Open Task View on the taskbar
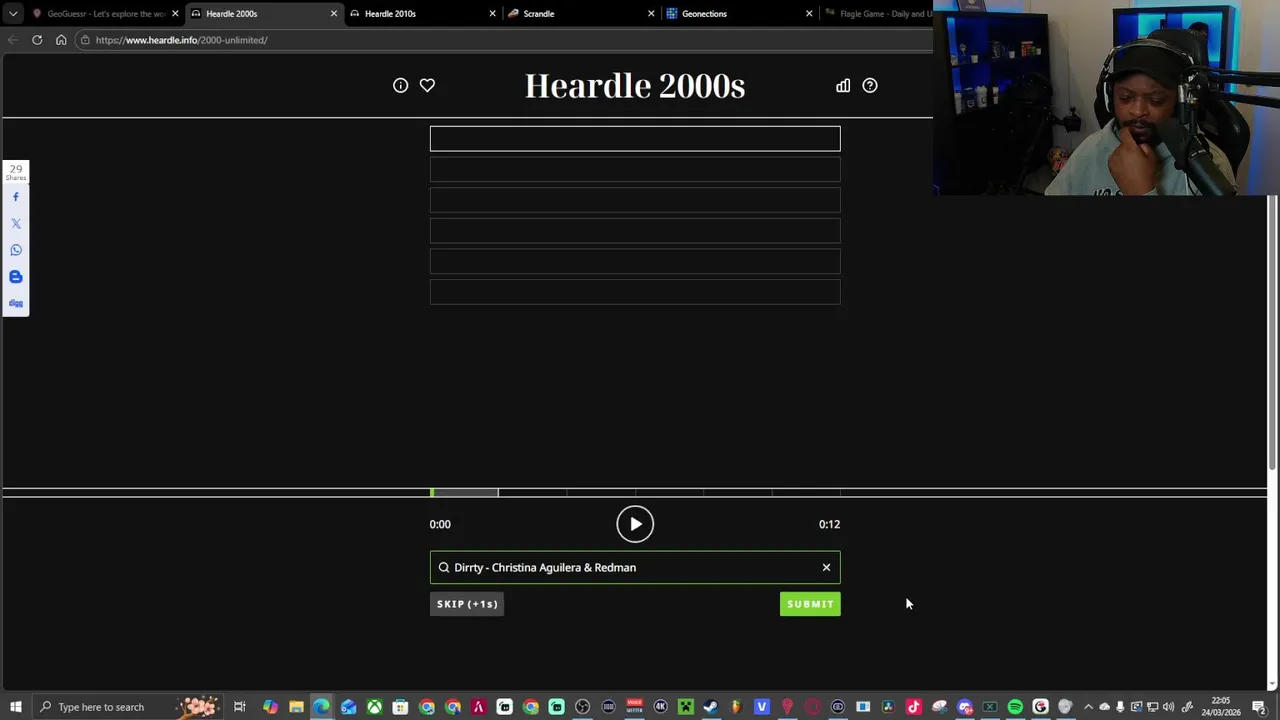The image size is (1280, 720). (240, 707)
